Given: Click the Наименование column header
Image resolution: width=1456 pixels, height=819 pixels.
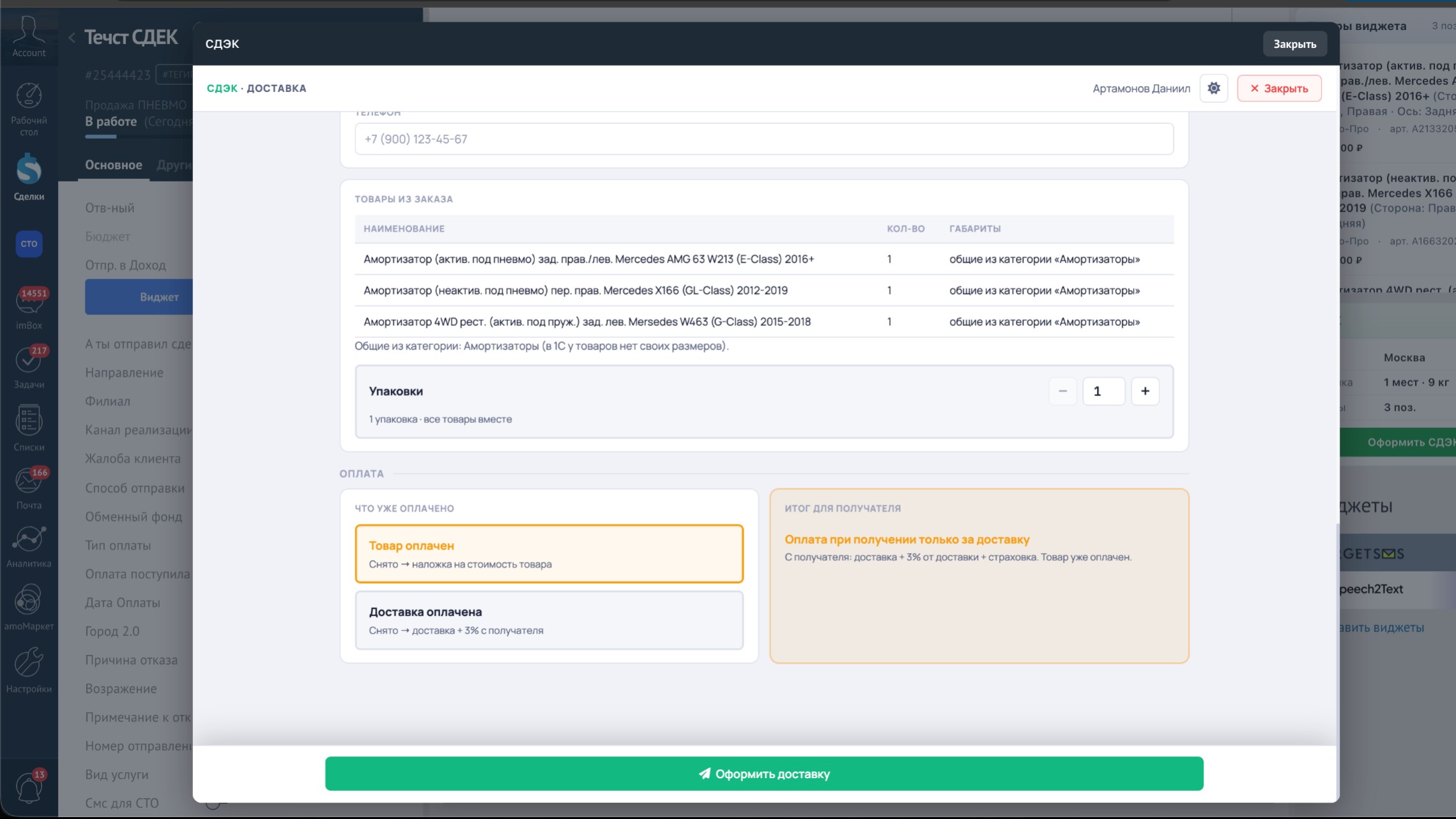Looking at the screenshot, I should 404,229.
